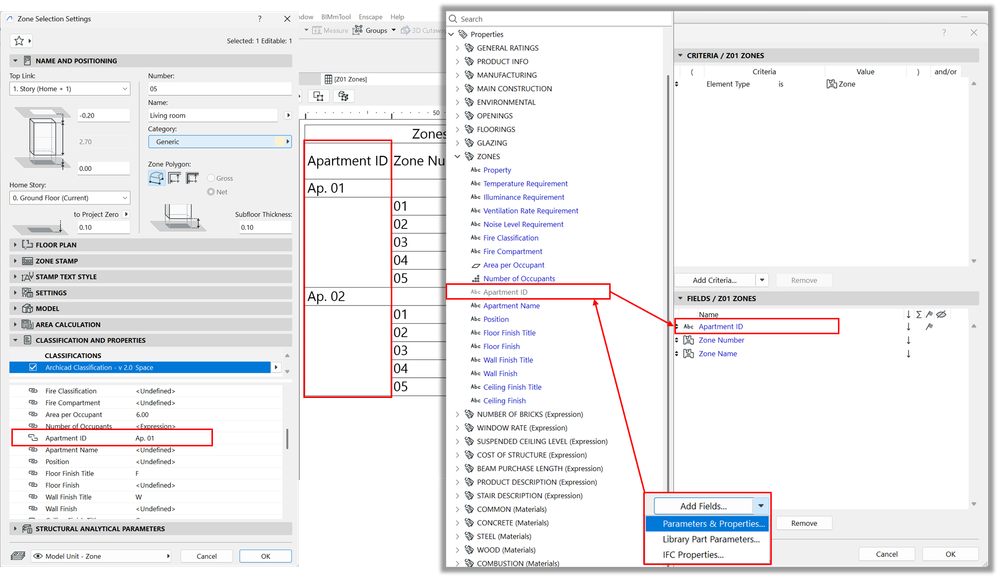Viewport: 999px width, 578px height.
Task: Click the Z01 Zones schedule tab icon
Action: (x=328, y=79)
